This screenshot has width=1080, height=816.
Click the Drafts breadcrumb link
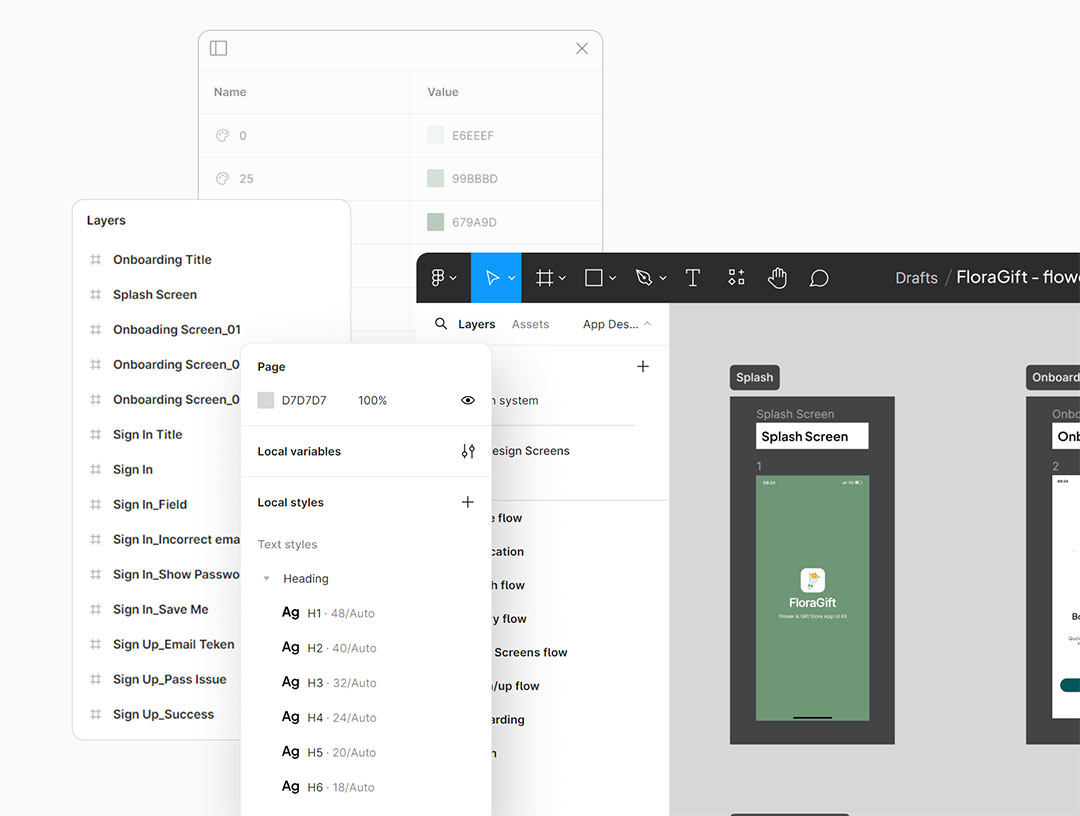(x=916, y=278)
